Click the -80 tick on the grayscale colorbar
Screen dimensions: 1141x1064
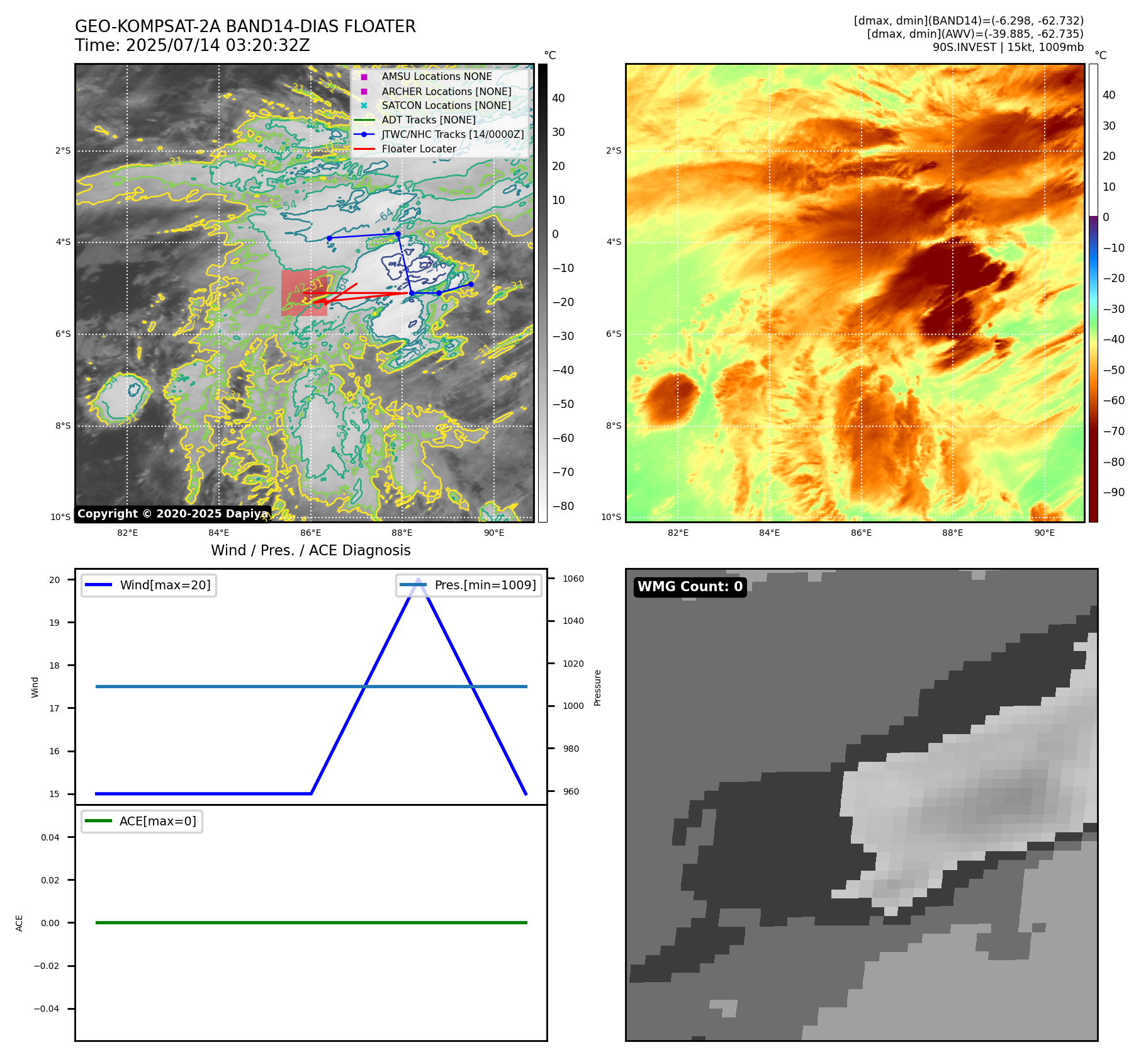coord(563,506)
